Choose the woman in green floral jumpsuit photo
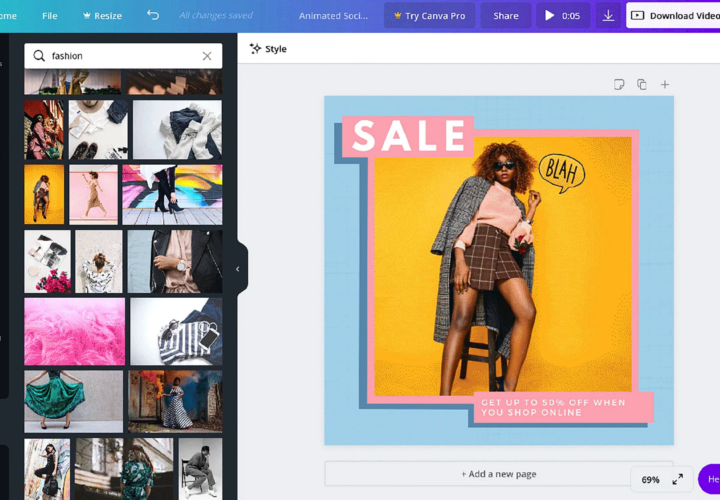The height and width of the screenshot is (500, 720). click(x=124, y=469)
